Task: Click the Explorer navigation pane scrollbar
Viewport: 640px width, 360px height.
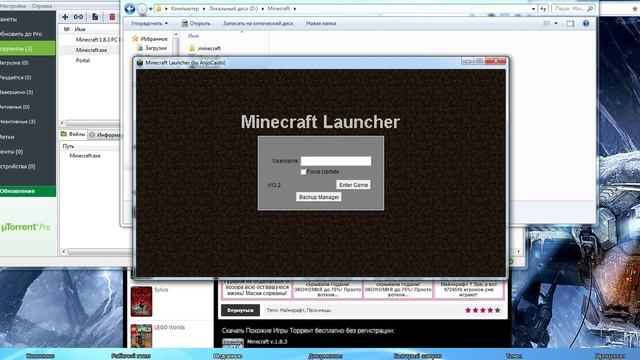Action: click(x=176, y=45)
